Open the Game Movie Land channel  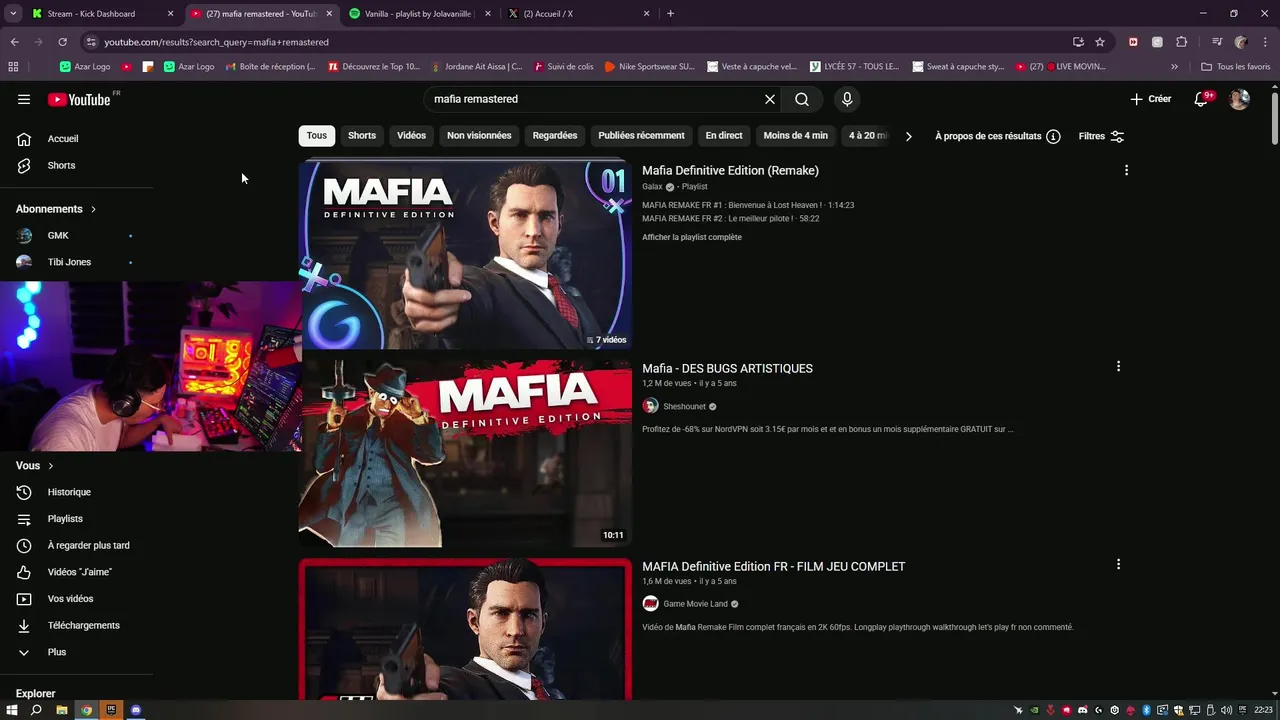tap(695, 604)
